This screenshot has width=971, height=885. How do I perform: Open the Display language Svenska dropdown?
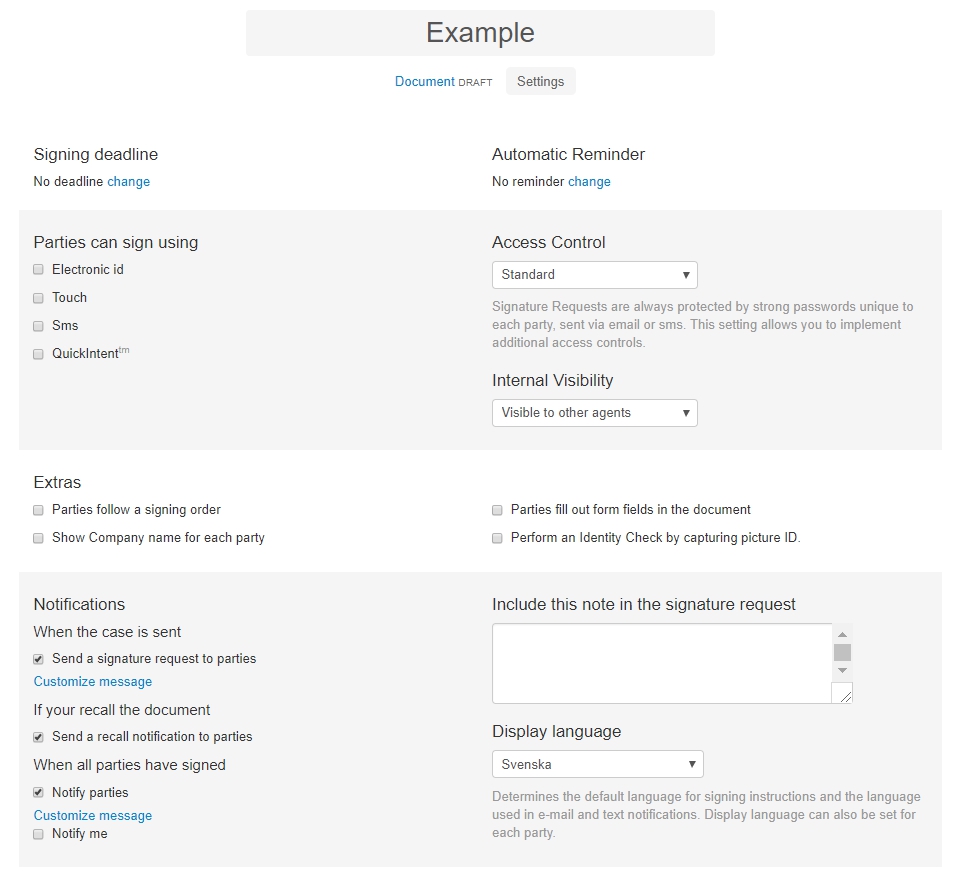pos(598,764)
